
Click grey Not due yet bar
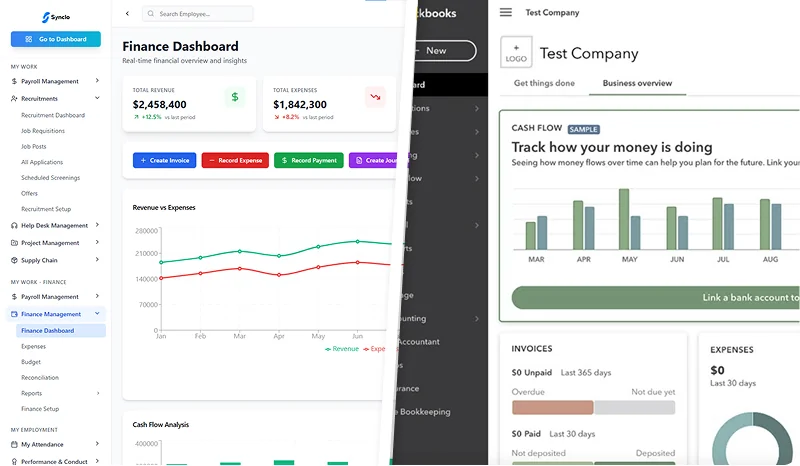(x=635, y=407)
